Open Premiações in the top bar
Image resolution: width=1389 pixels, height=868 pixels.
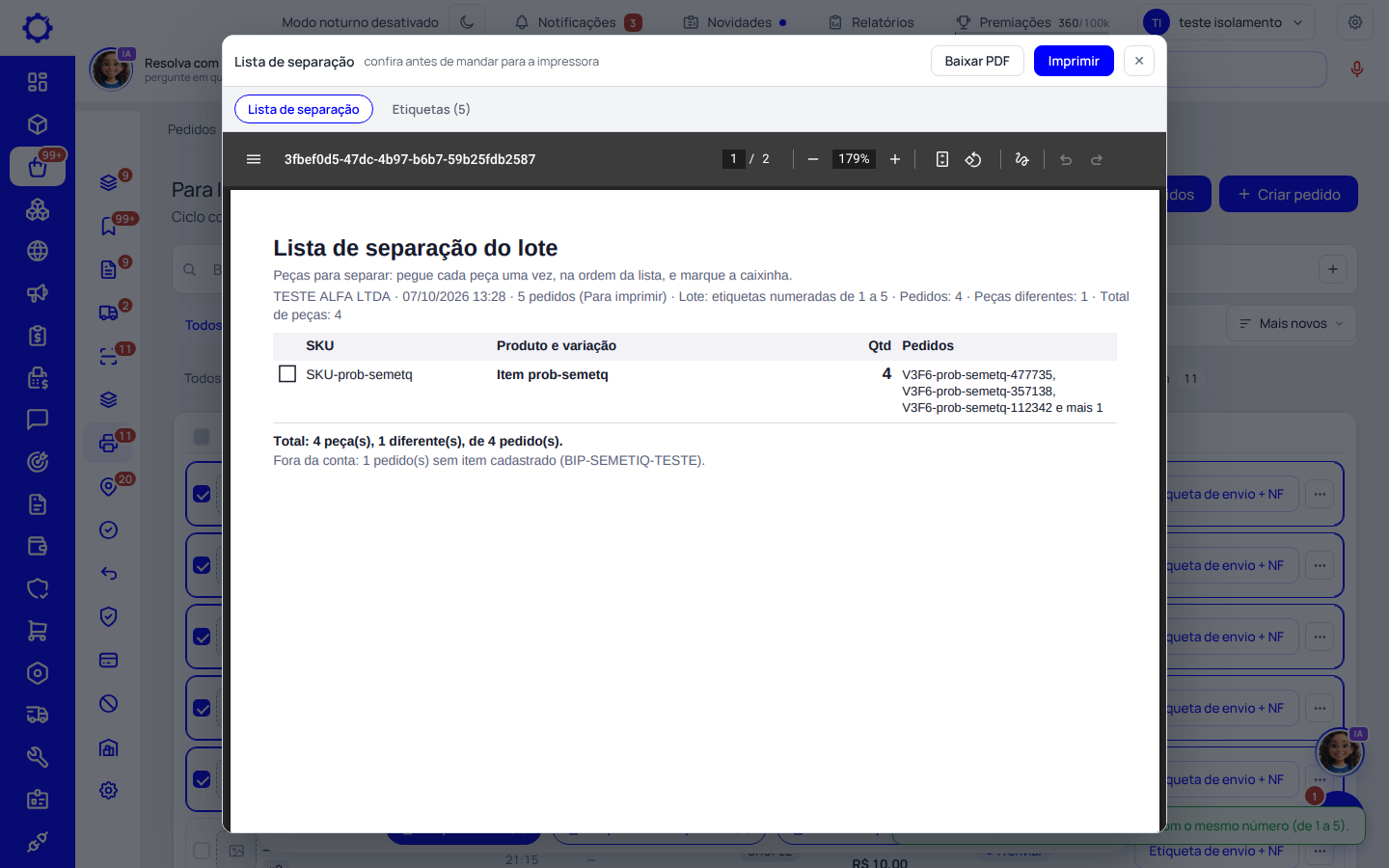point(1033,22)
